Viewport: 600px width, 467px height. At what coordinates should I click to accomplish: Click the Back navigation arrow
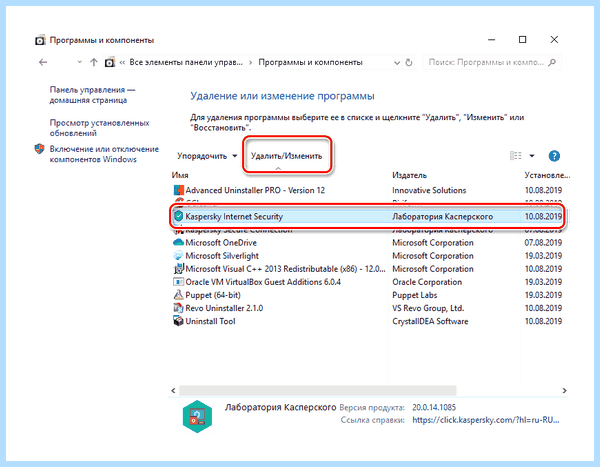(43, 62)
